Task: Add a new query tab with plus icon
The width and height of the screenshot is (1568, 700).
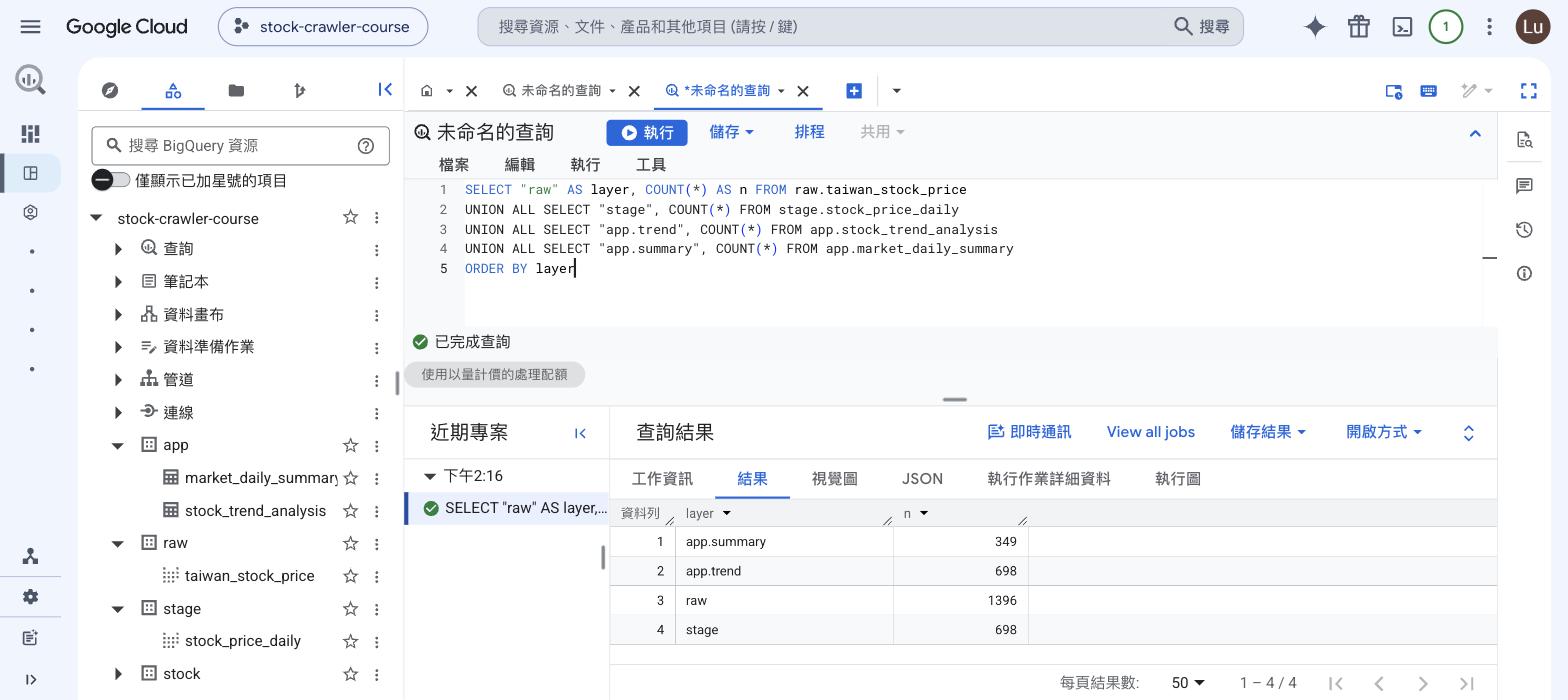Action: pyautogui.click(x=854, y=91)
